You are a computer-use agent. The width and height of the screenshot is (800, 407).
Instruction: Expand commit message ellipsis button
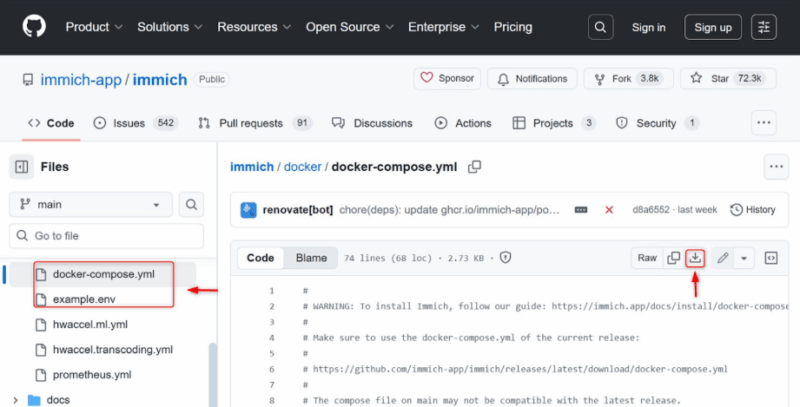(x=581, y=210)
